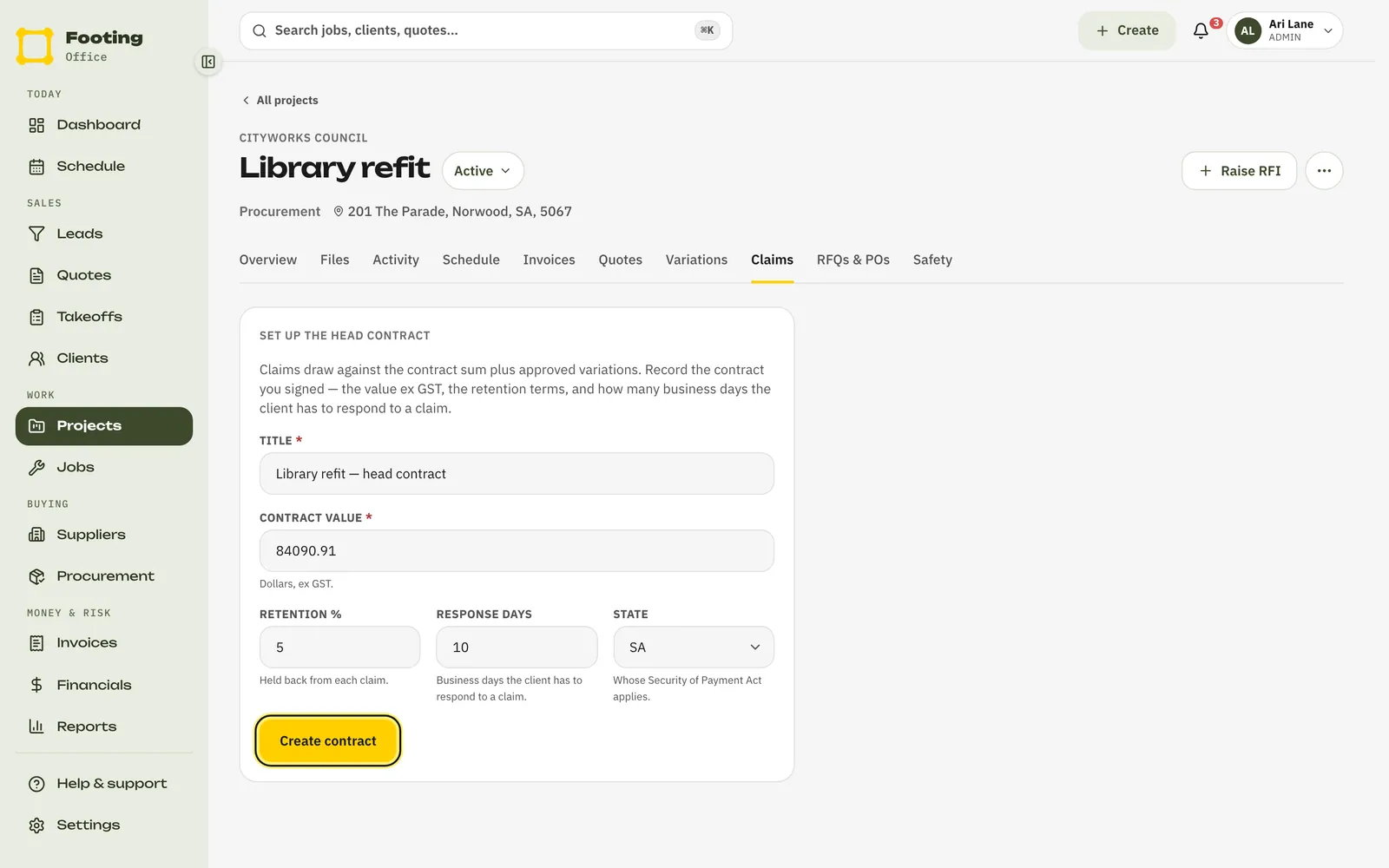Viewport: 1389px width, 868px height.
Task: Focus the search jobs, clients, quotes field
Action: [x=486, y=30]
